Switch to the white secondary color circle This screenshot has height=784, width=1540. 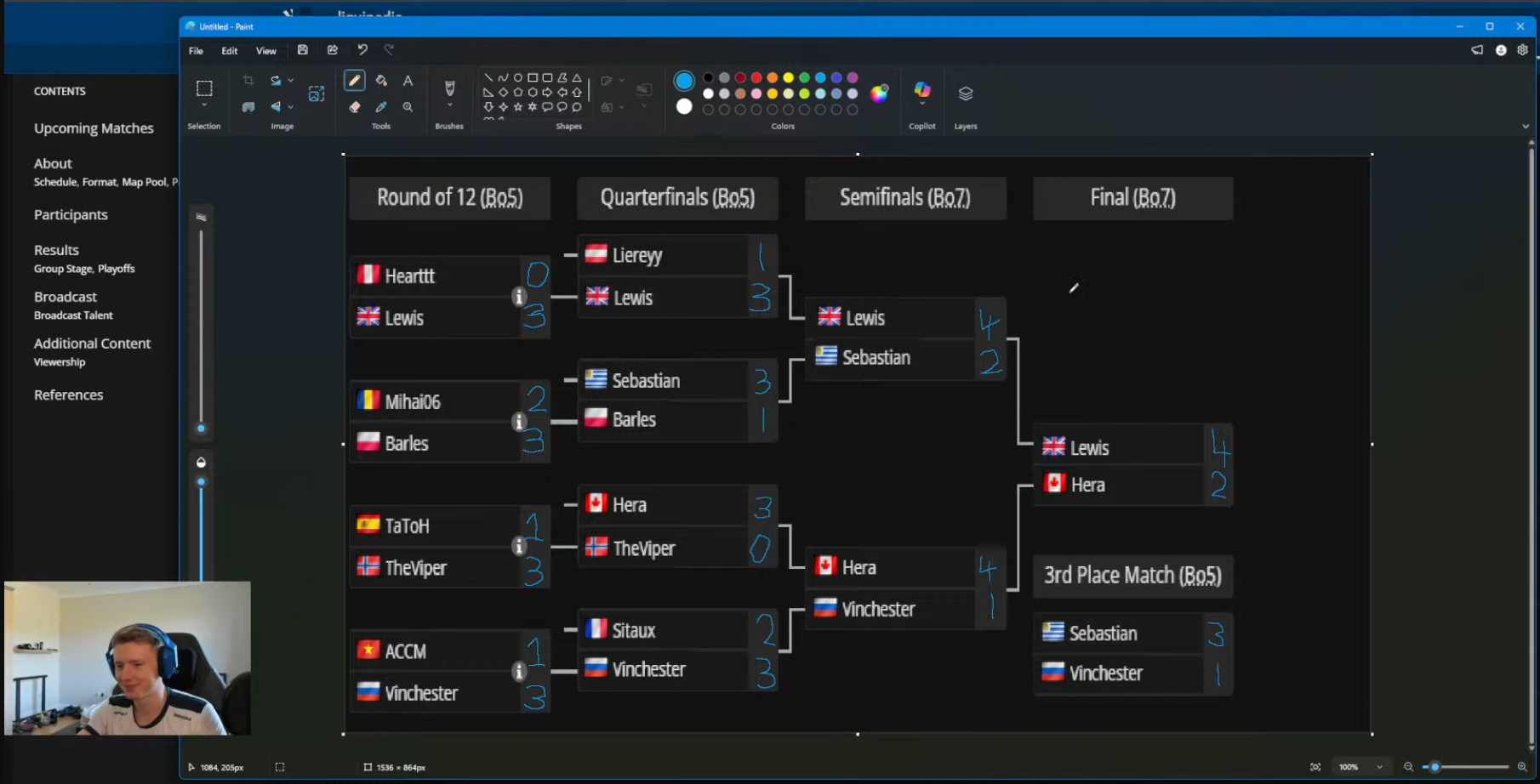[x=684, y=107]
